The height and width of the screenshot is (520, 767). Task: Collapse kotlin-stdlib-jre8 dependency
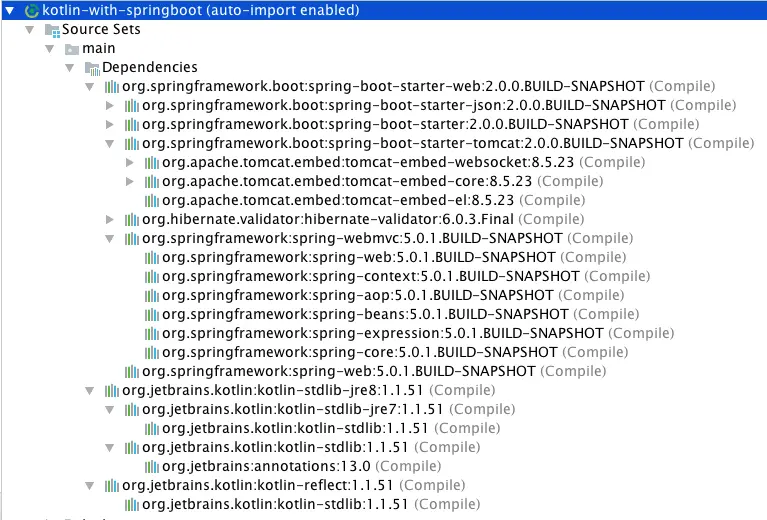point(90,391)
